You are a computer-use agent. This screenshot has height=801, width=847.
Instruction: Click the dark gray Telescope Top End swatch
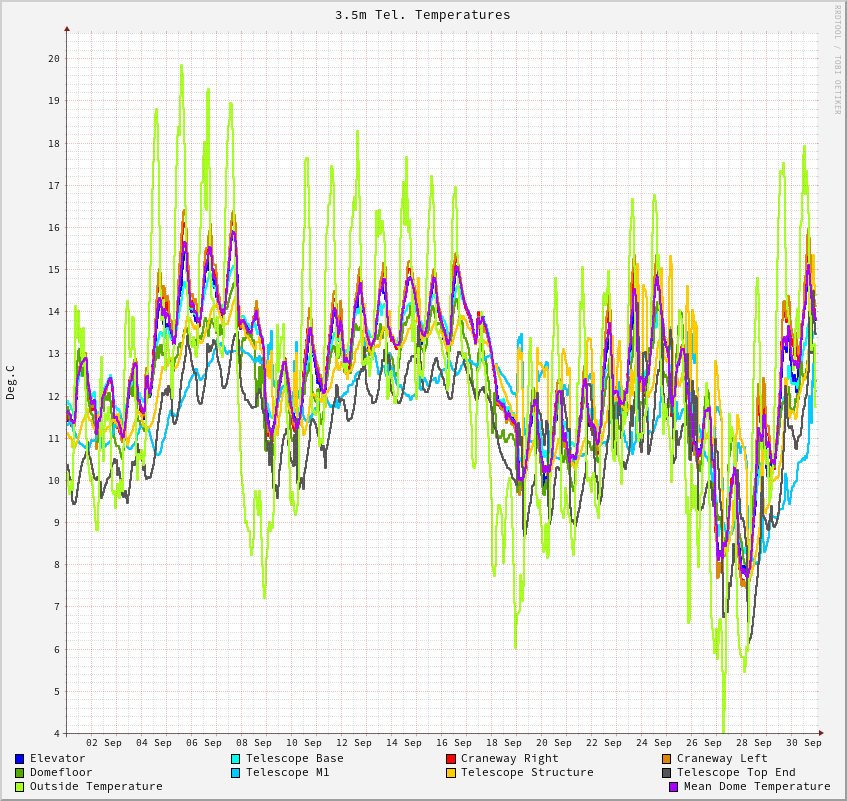coord(666,773)
